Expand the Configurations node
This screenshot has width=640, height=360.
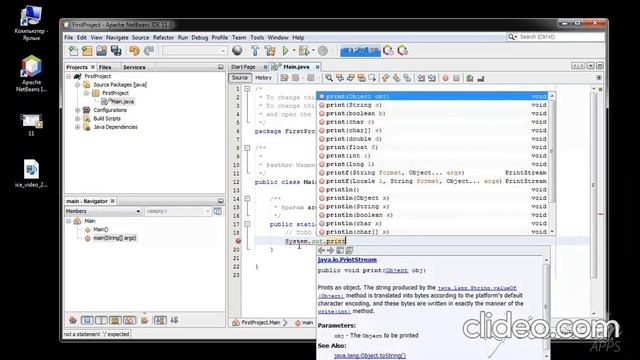click(78, 110)
